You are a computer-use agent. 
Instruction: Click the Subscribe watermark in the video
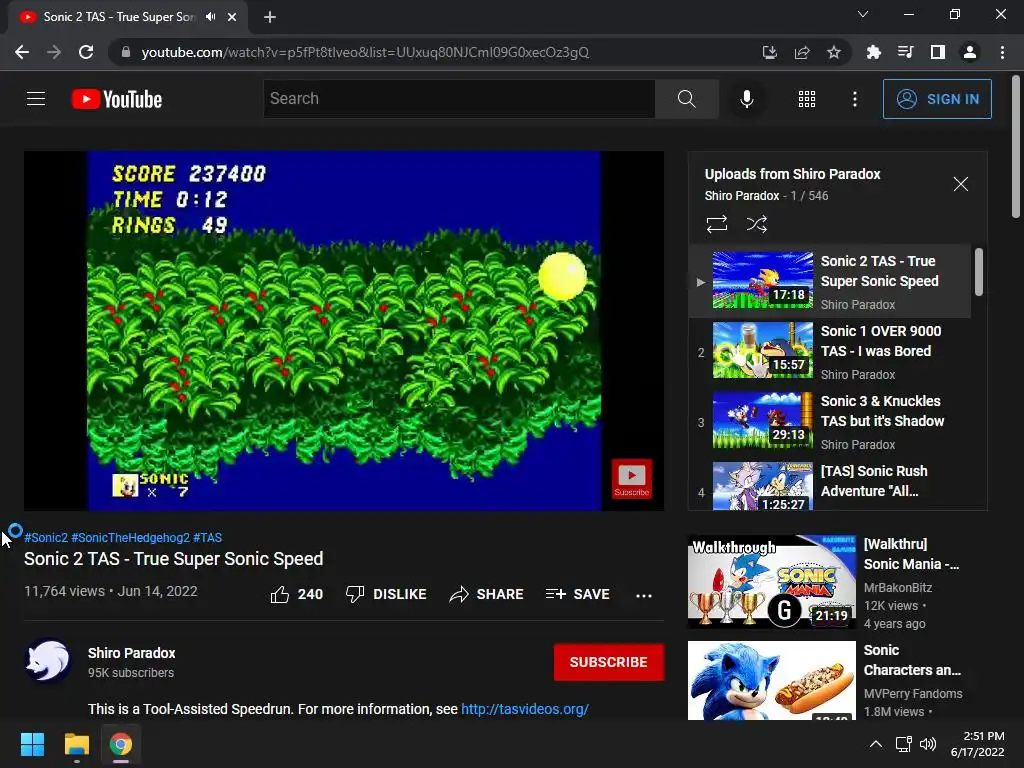pos(632,479)
